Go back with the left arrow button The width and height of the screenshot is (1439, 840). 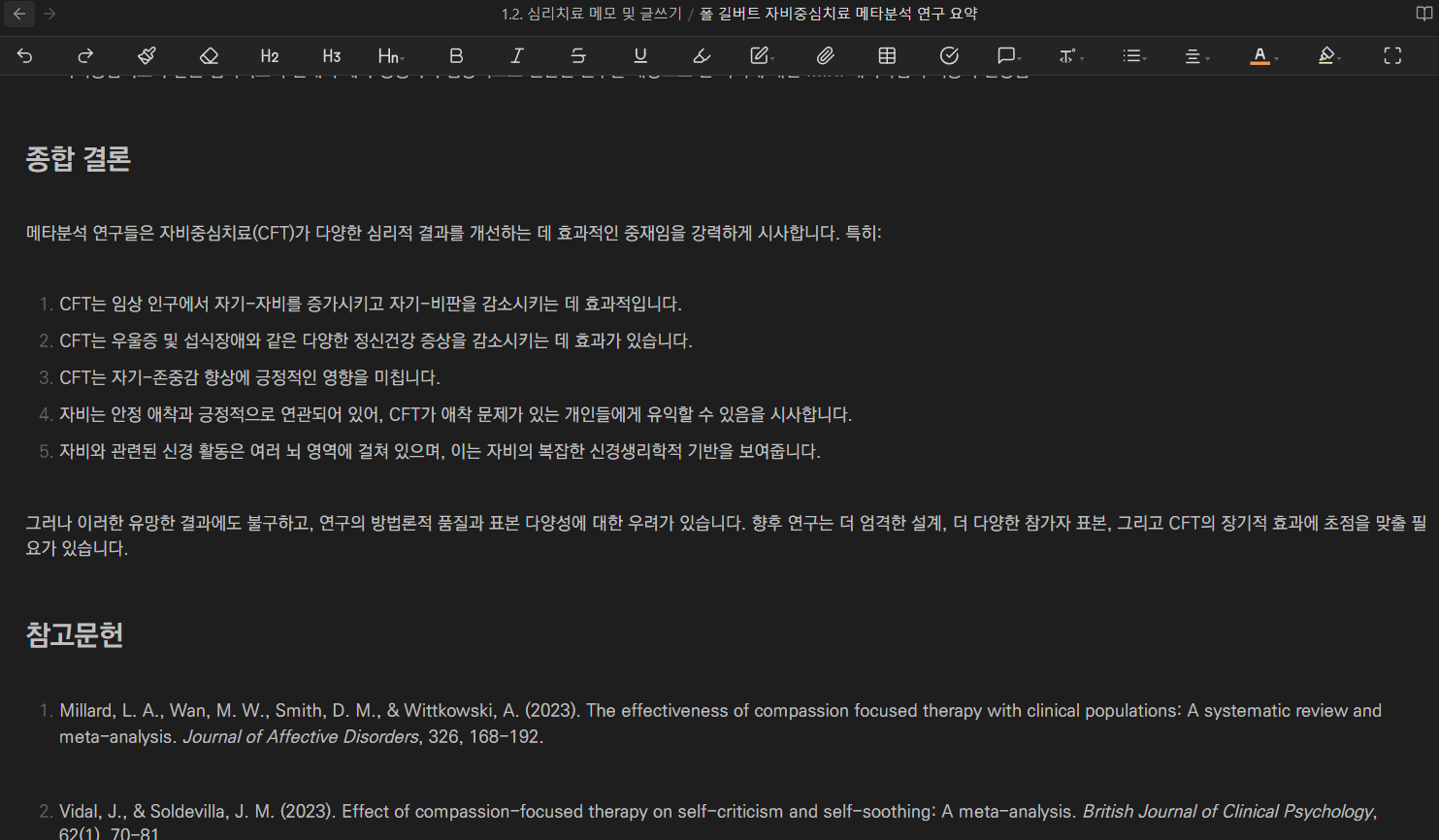tap(19, 14)
